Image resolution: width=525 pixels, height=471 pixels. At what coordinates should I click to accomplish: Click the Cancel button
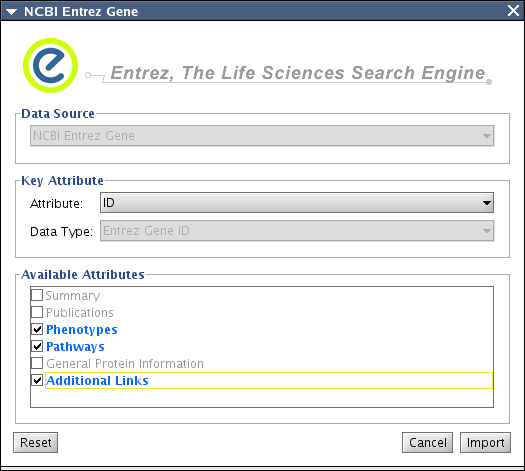coord(428,443)
